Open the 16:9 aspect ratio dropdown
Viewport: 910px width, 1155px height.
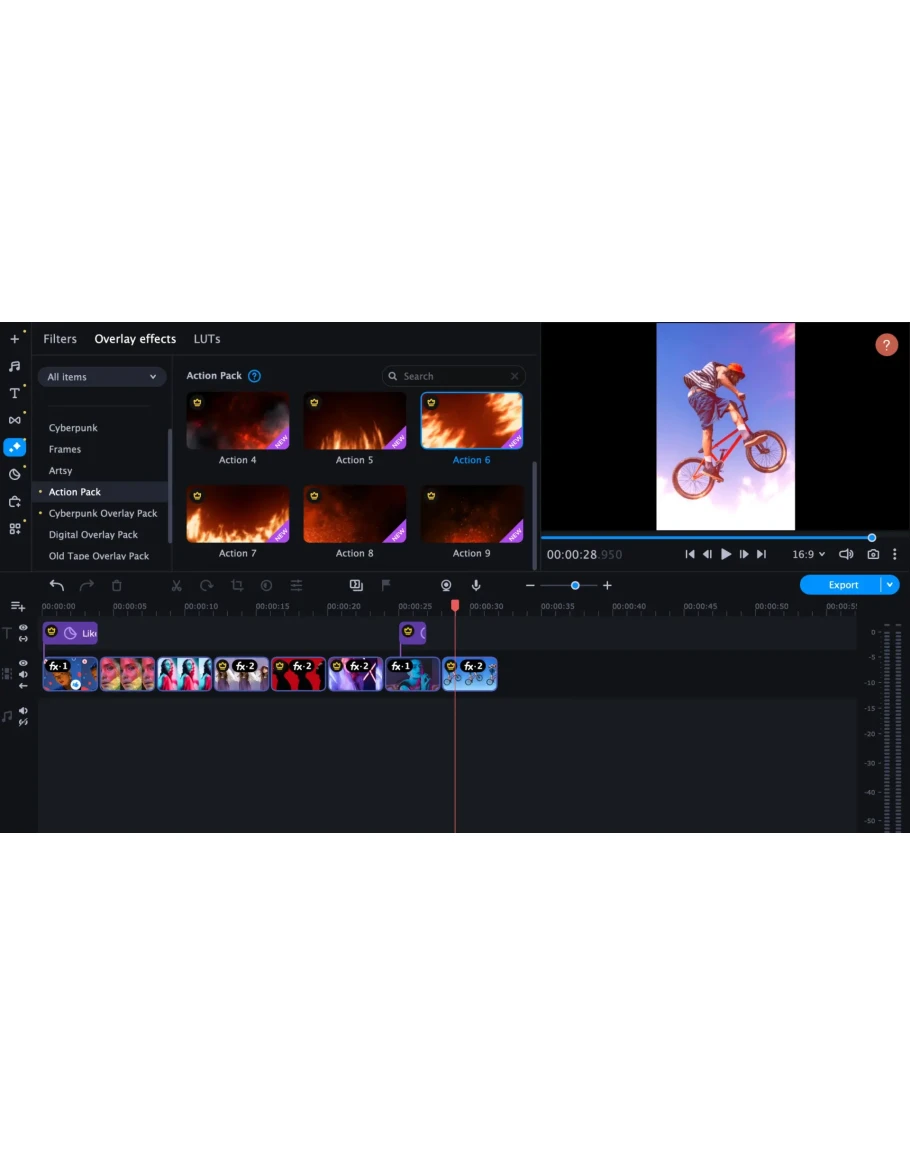(808, 554)
